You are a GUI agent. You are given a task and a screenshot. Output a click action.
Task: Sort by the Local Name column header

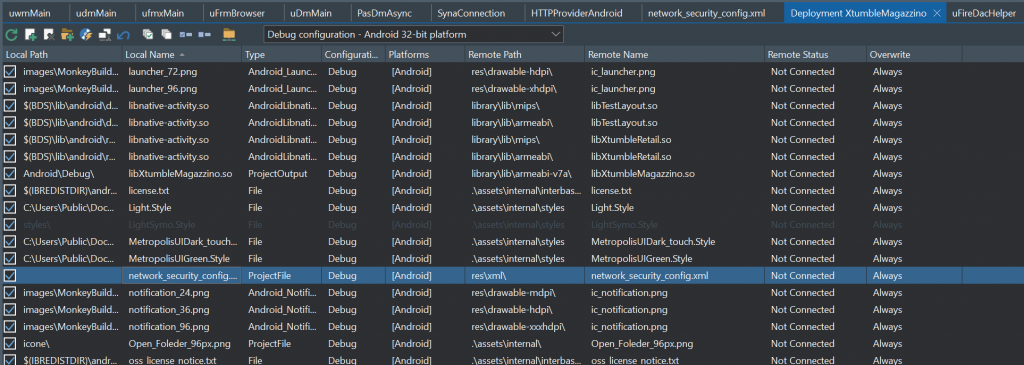tap(182, 55)
